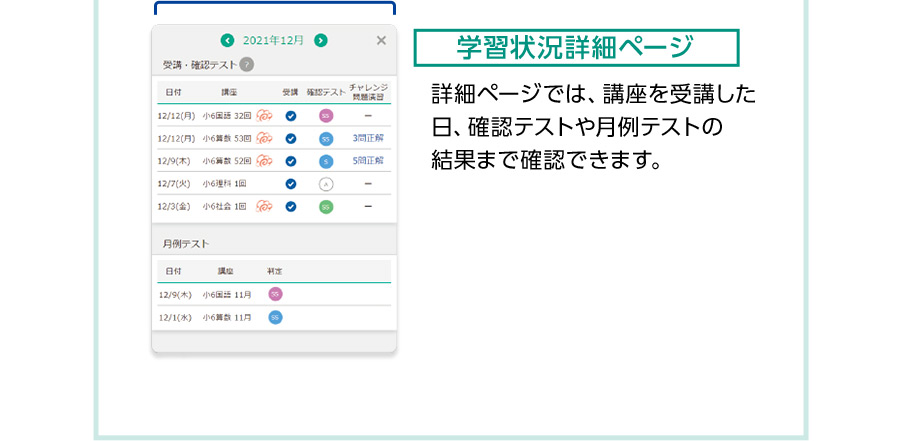
Task: Click the stamp icon on the 小6社会 1回 row
Action: (x=264, y=206)
